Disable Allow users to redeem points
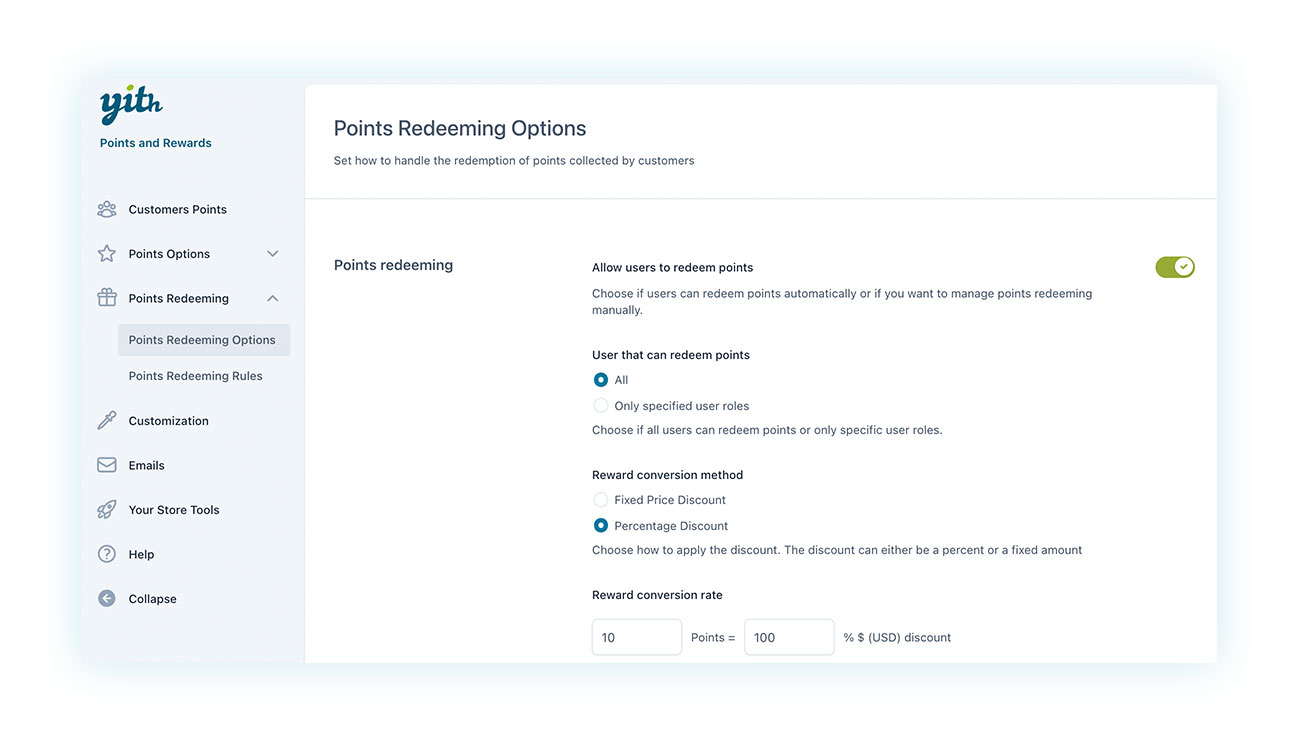 pyautogui.click(x=1174, y=266)
